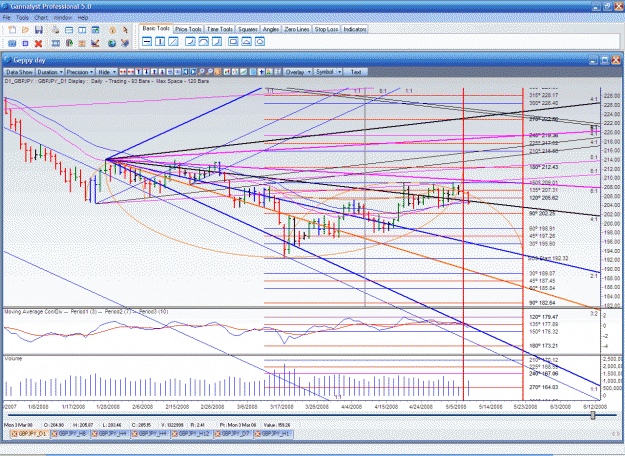625x456 pixels.
Task: Switch to the Zero Lines tab
Action: click(297, 29)
